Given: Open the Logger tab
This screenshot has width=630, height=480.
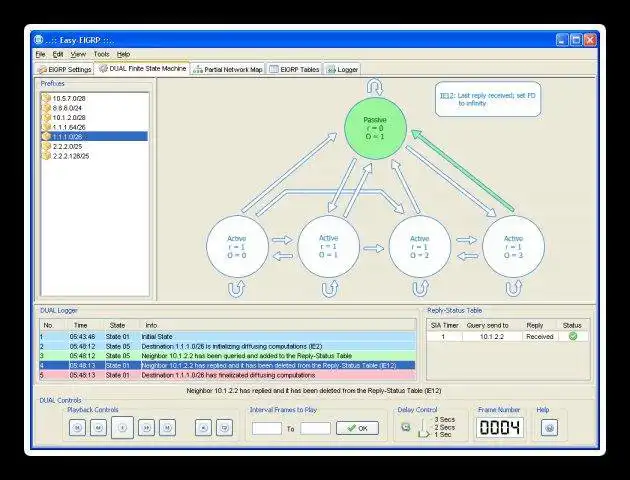Looking at the screenshot, I should [343, 69].
